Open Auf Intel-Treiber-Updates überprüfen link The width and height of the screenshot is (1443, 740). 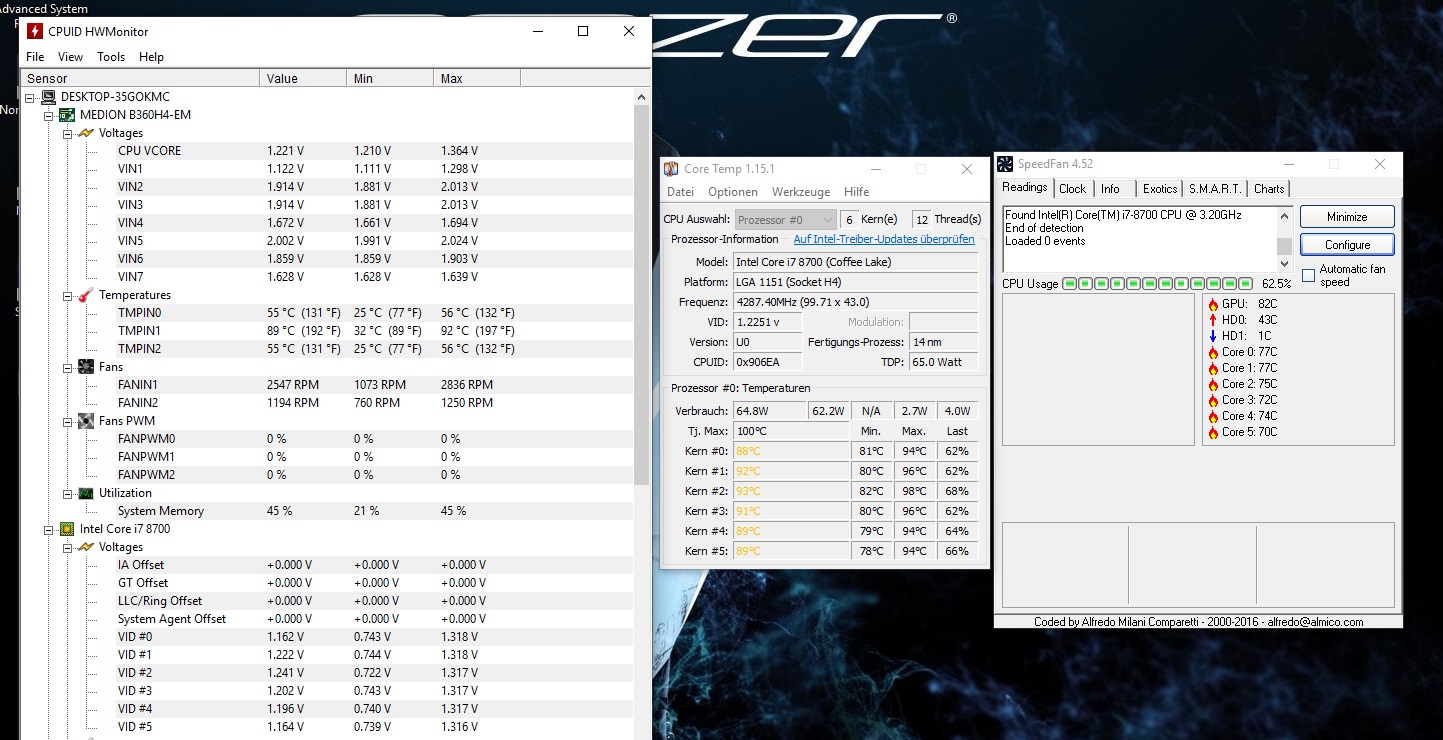coord(884,240)
